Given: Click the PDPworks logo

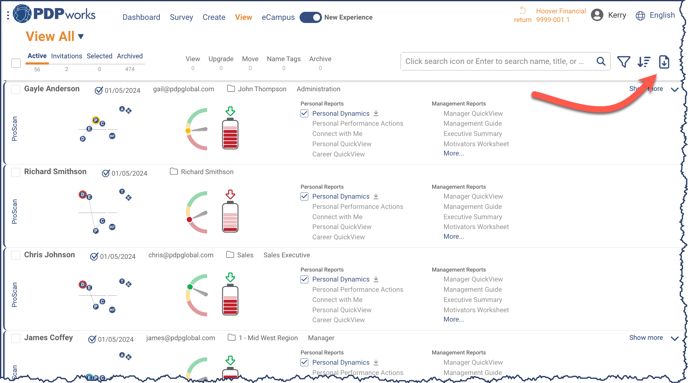Looking at the screenshot, I should tap(54, 14).
